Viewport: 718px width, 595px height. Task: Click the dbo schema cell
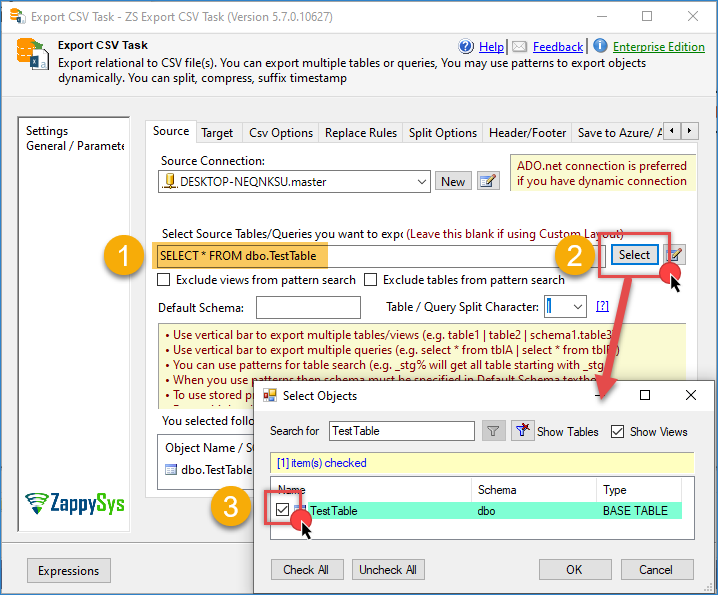[x=486, y=510]
